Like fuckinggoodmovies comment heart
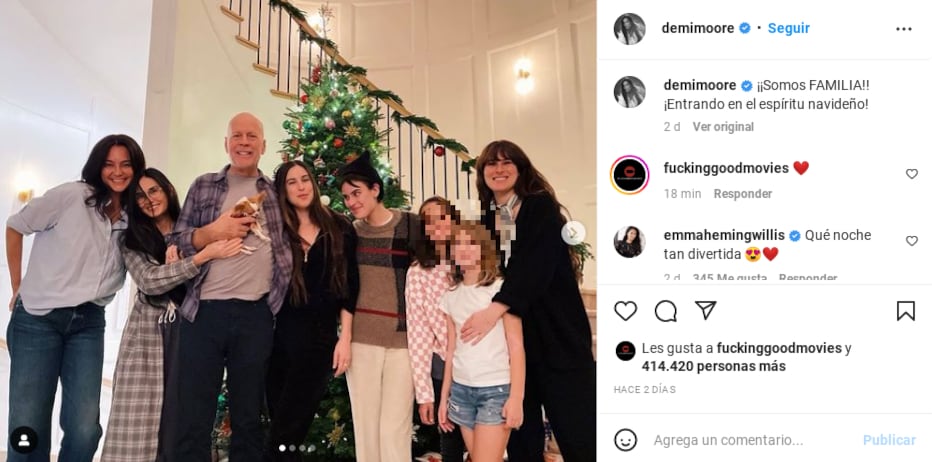932x462 pixels. pos(911,174)
